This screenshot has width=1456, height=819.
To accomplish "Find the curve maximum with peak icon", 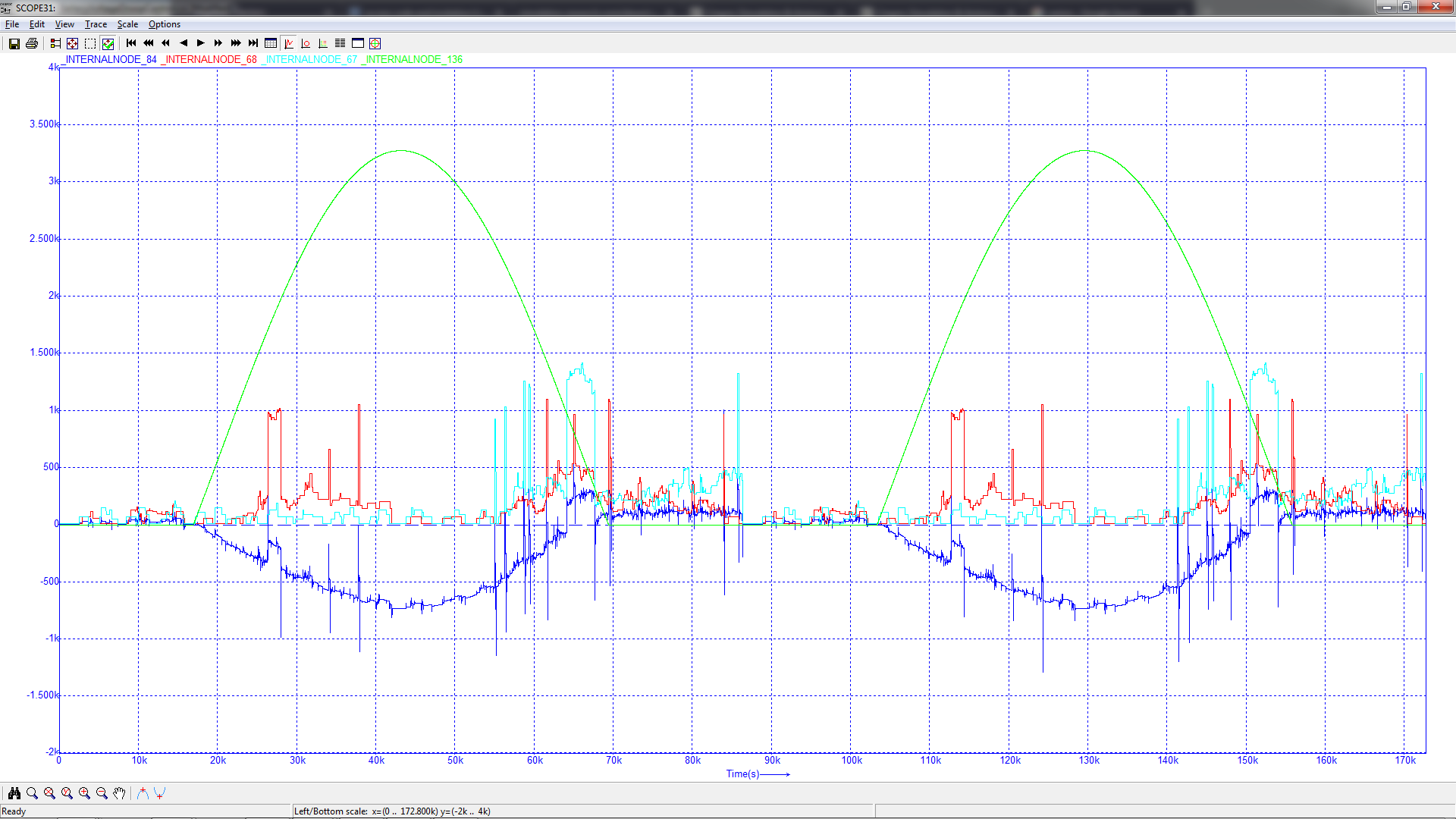I will click(x=143, y=793).
